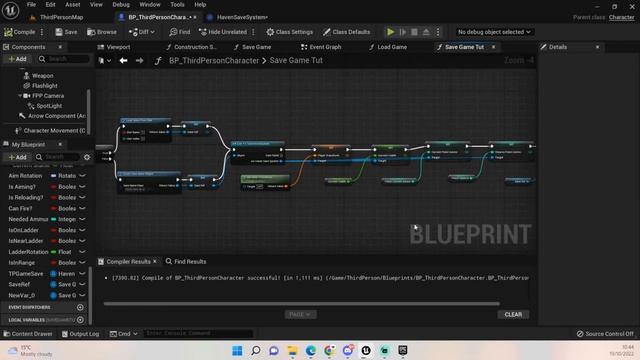Start Play in editor

click(391, 32)
